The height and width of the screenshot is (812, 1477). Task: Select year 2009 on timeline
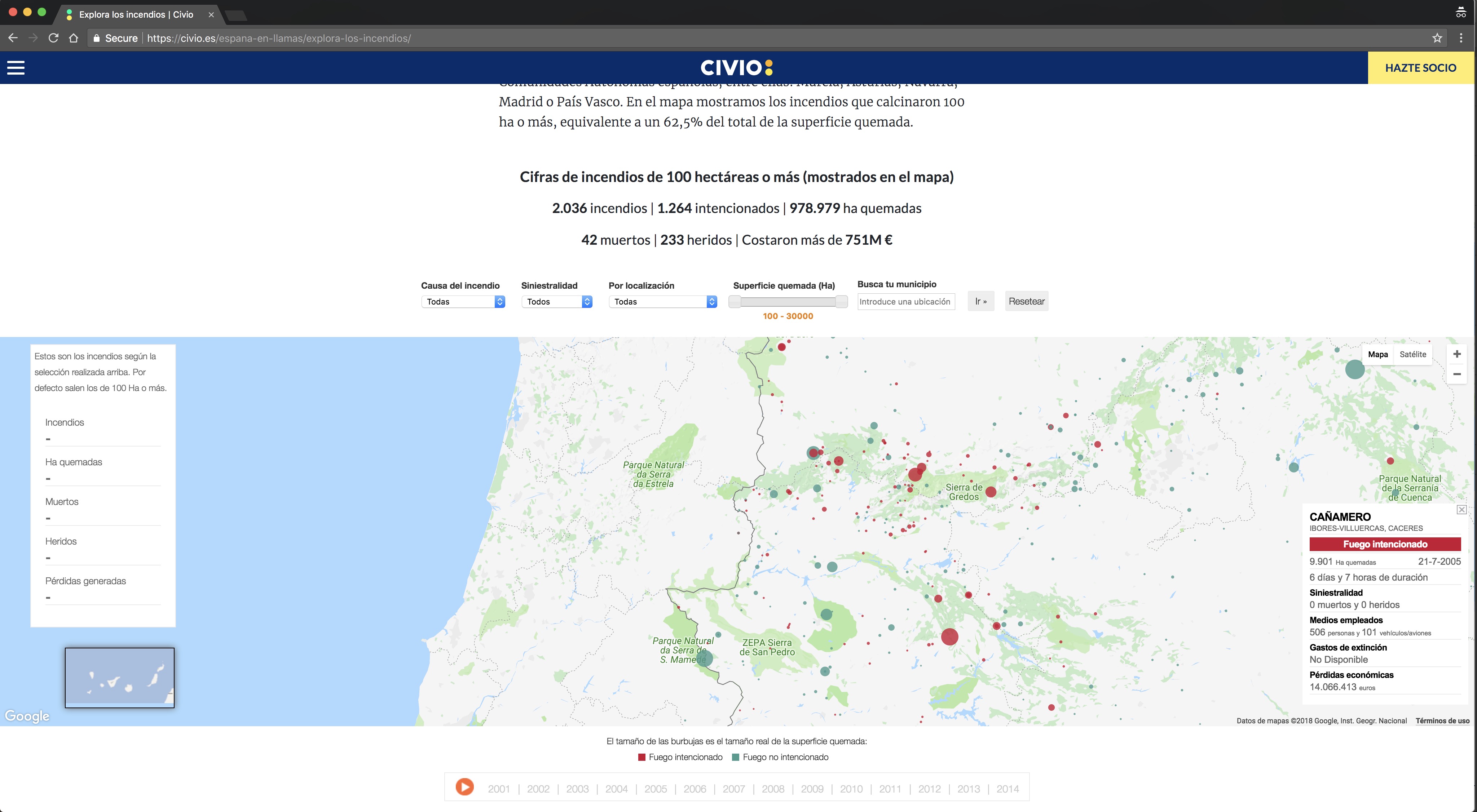[x=812, y=789]
